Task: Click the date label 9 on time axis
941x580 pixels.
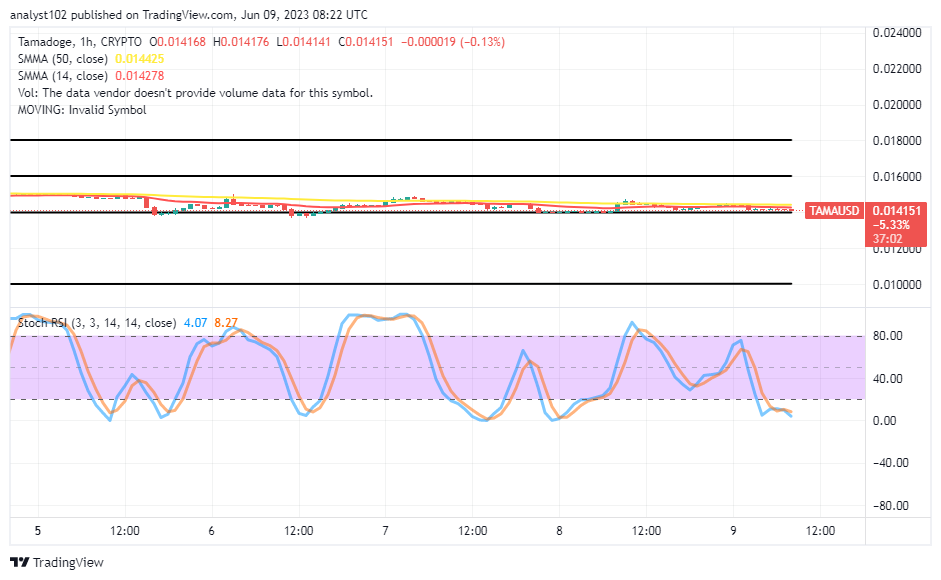Action: click(x=733, y=531)
